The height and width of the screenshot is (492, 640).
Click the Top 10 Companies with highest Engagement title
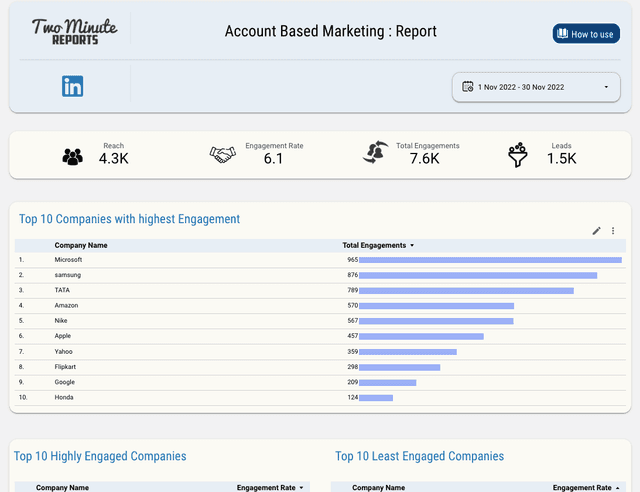click(129, 219)
